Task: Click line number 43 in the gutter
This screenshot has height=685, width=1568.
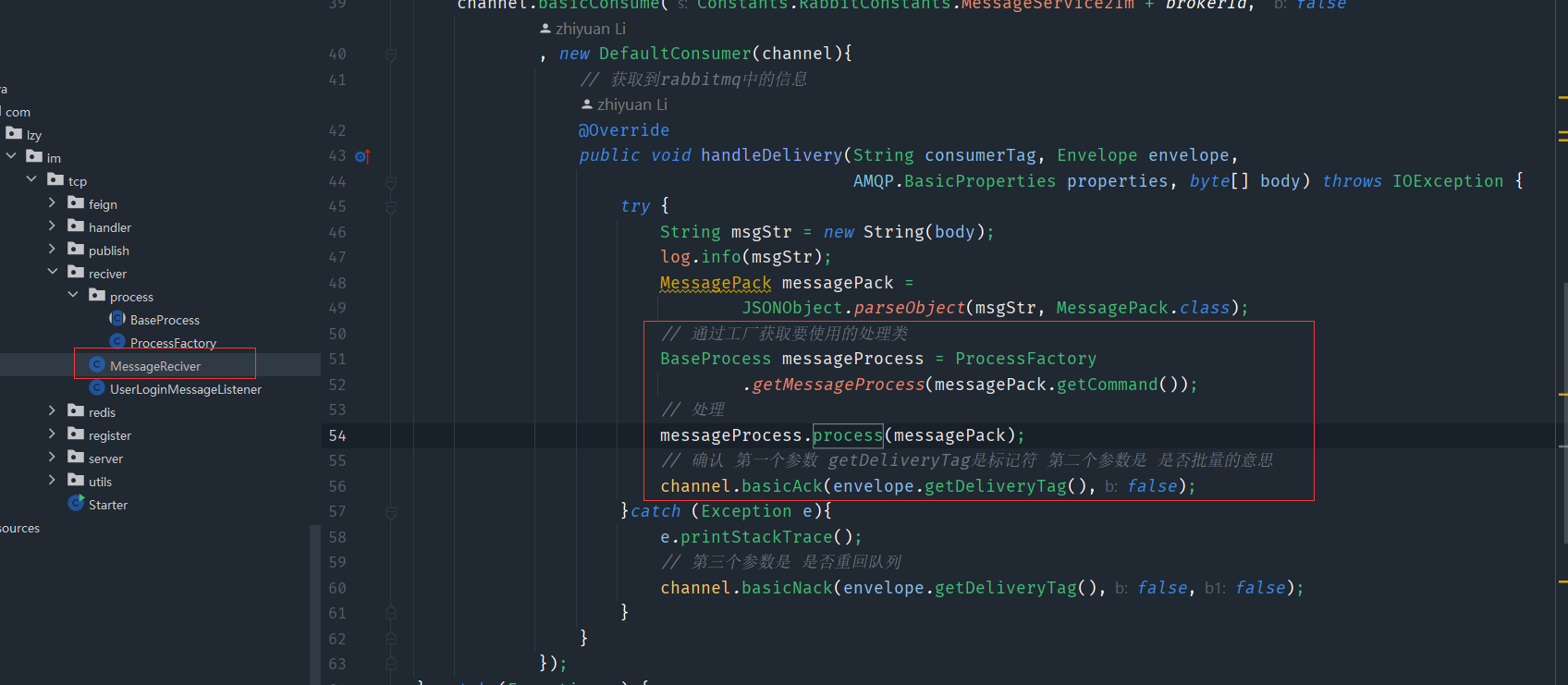Action: [337, 156]
